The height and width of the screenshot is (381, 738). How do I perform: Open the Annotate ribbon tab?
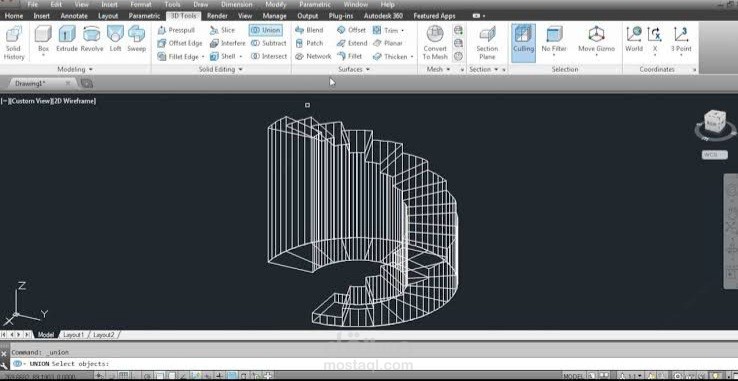(74, 16)
